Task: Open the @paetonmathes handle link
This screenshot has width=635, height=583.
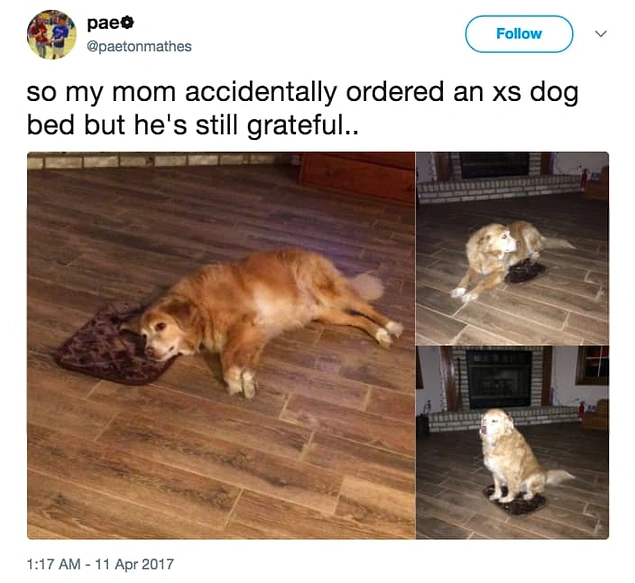Action: click(139, 46)
